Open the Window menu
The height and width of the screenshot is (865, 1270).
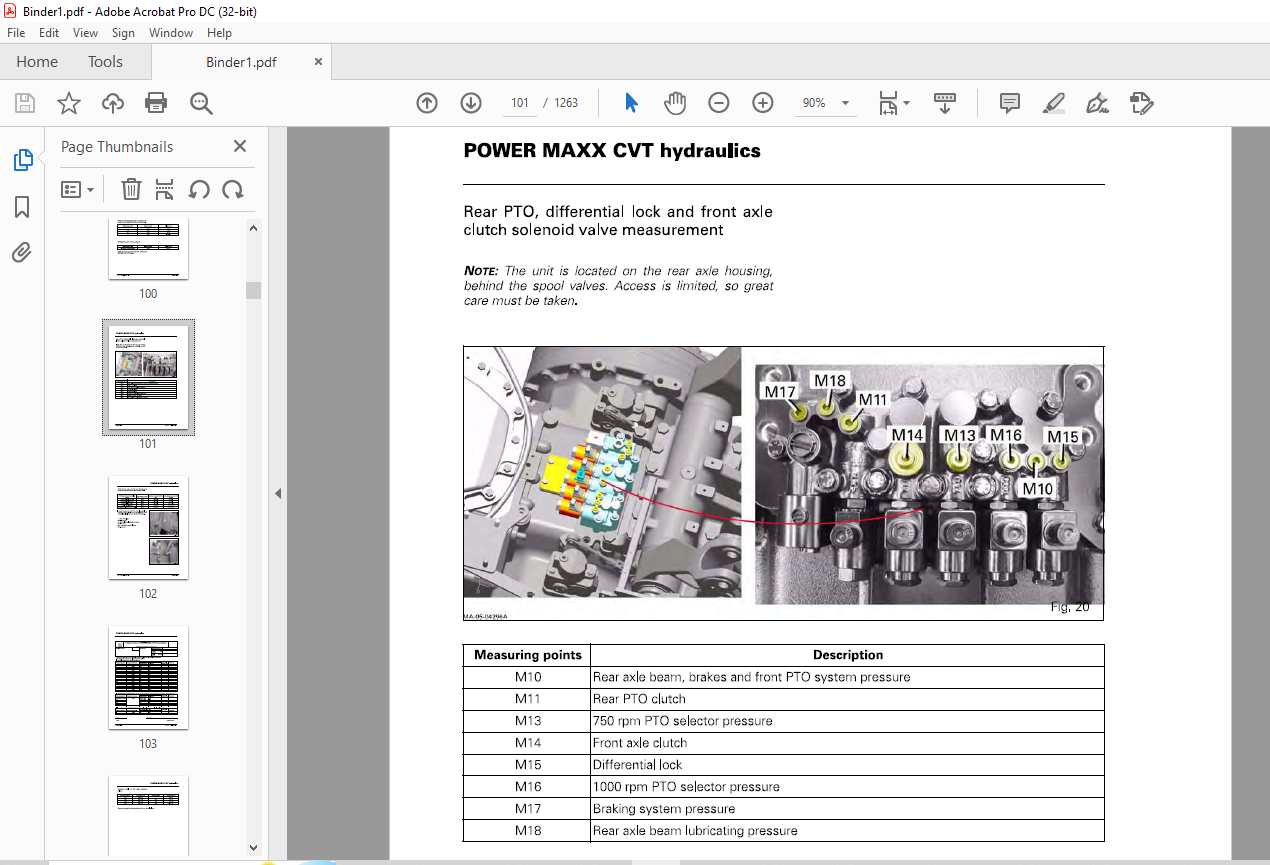pyautogui.click(x=171, y=33)
